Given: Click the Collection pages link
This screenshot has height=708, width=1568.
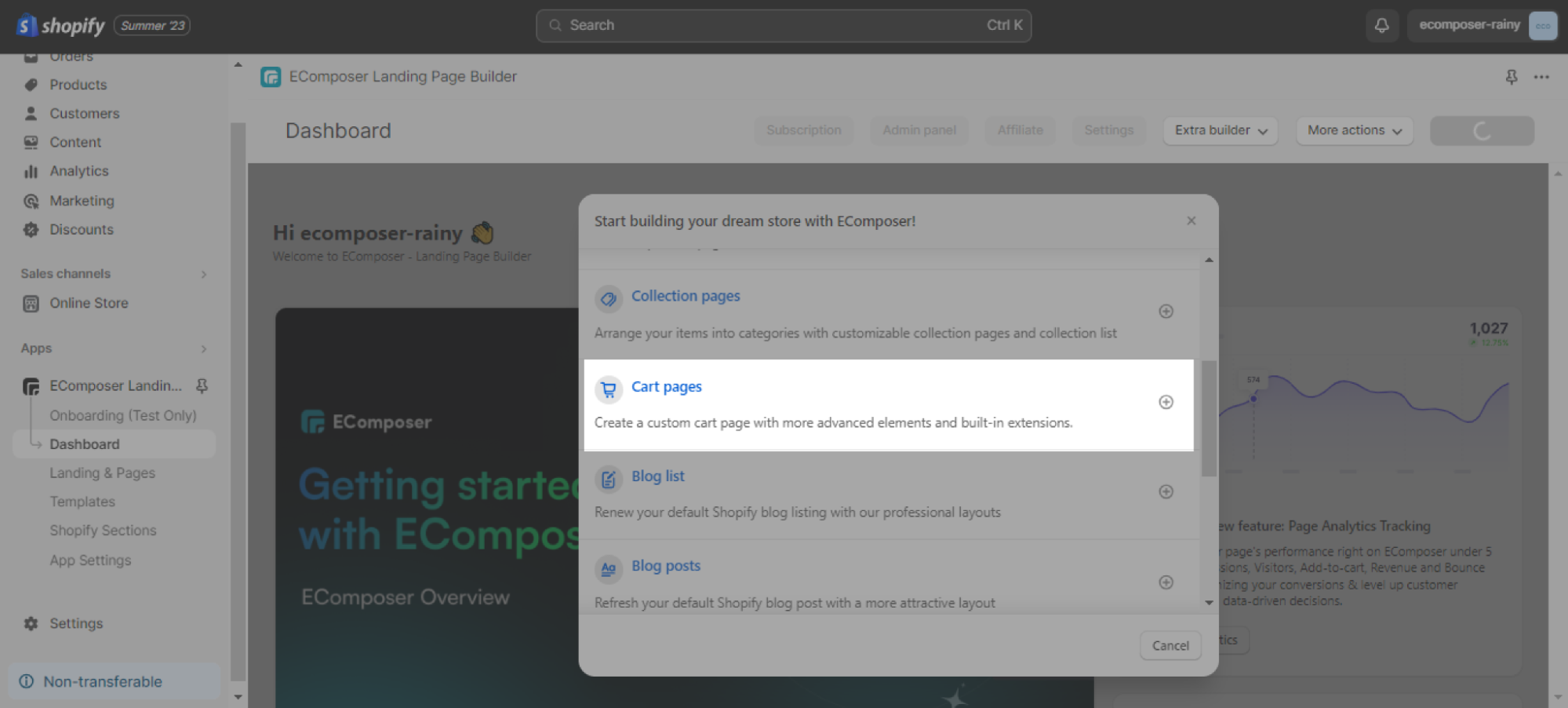Looking at the screenshot, I should [686, 296].
